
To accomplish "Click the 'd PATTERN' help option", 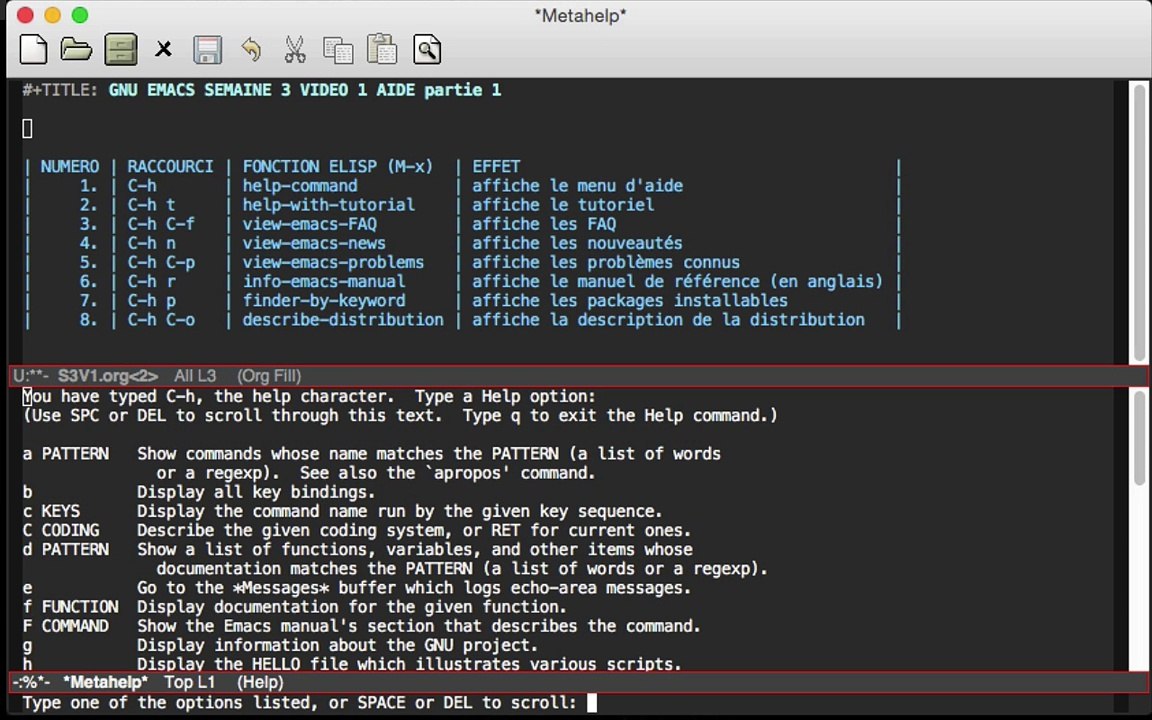I will (65, 550).
